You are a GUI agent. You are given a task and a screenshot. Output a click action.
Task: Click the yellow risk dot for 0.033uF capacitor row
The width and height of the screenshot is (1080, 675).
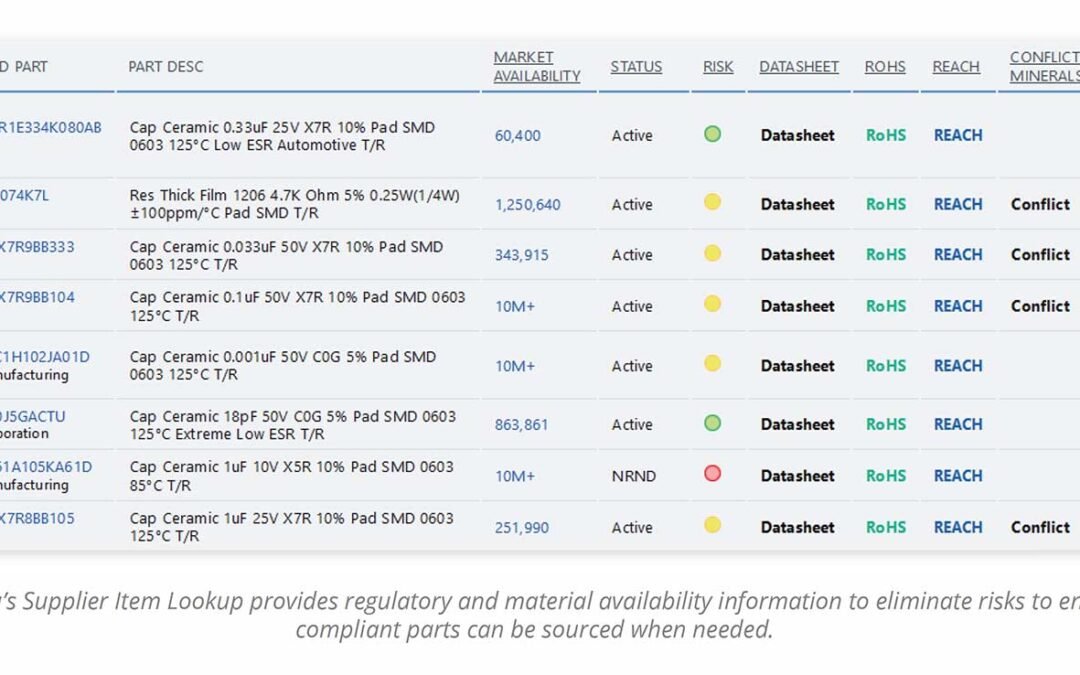tap(713, 253)
